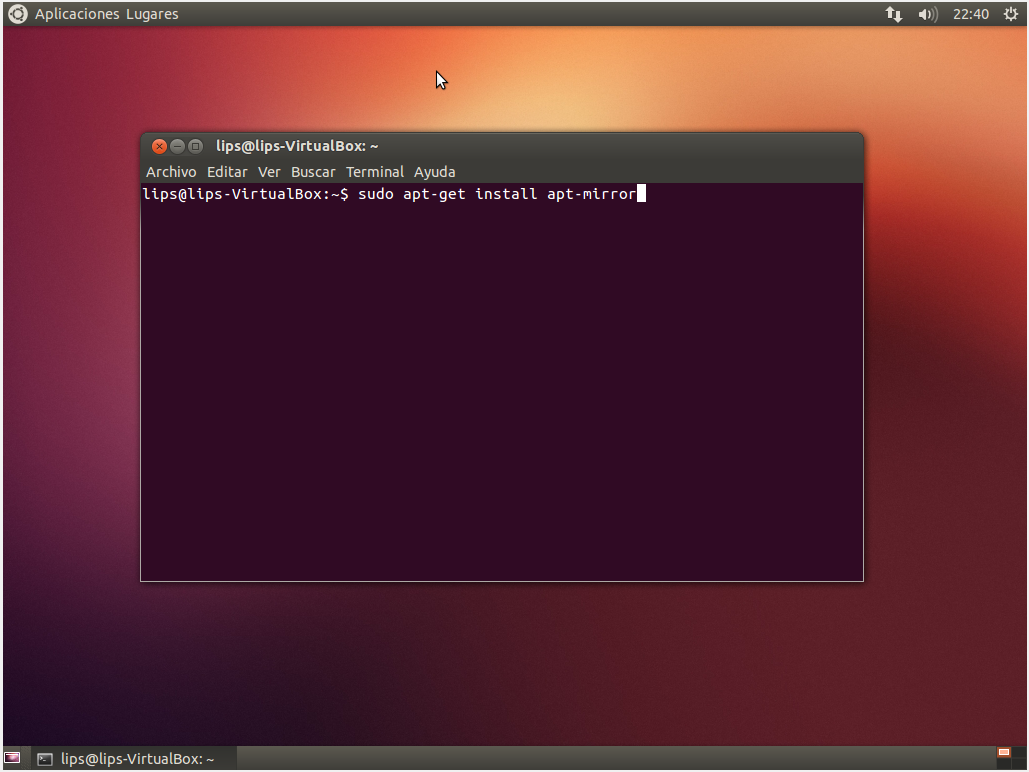The height and width of the screenshot is (772, 1029).
Task: Open the session gear menu
Action: click(x=1010, y=14)
